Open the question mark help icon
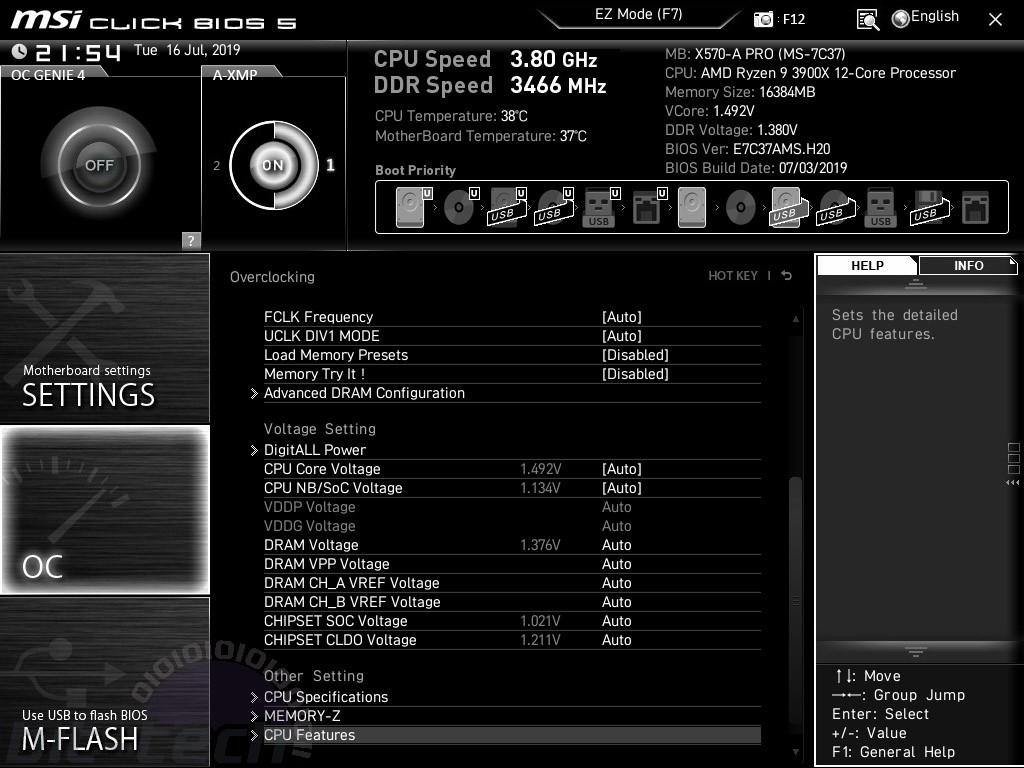Viewport: 1024px width, 768px height. click(x=191, y=240)
